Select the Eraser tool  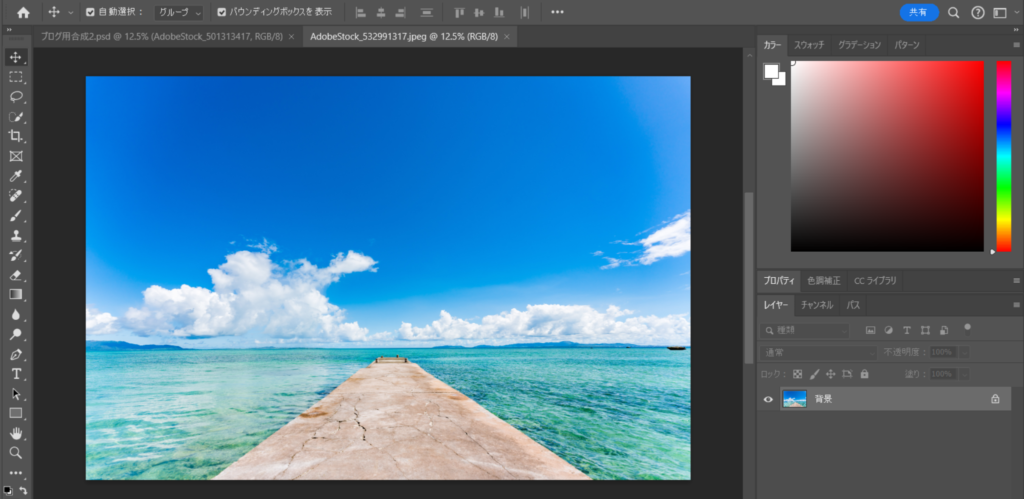(x=16, y=274)
